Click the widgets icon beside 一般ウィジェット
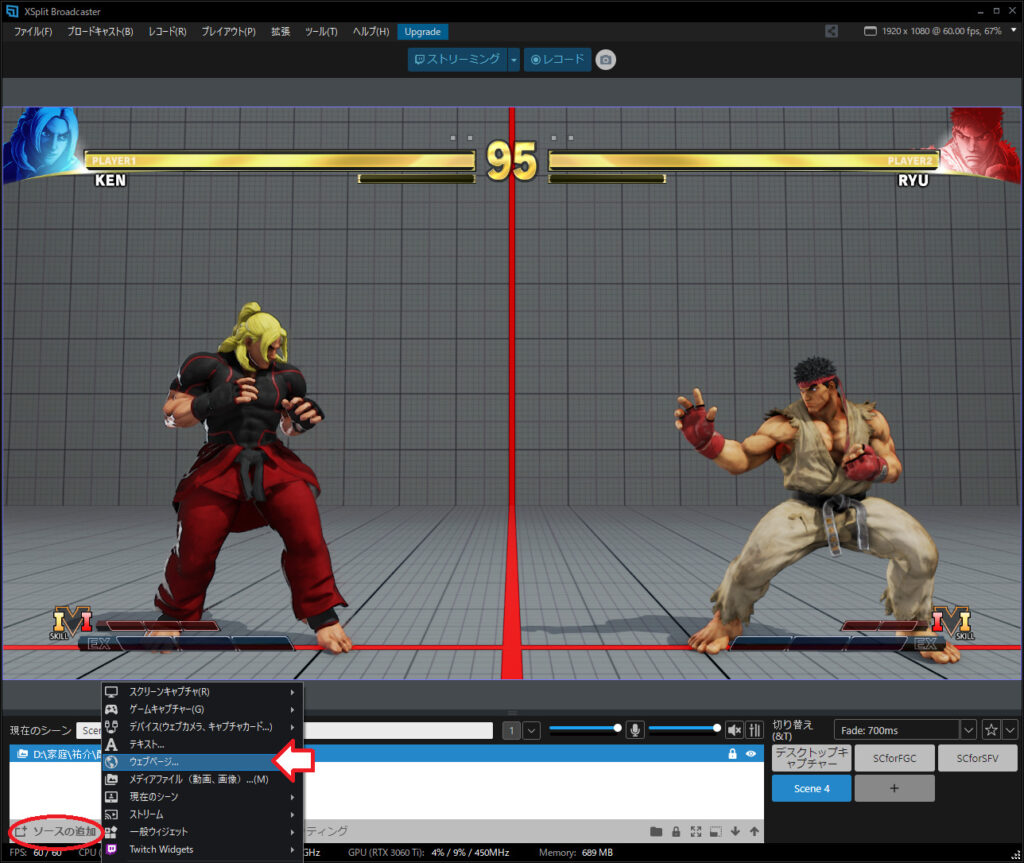The height and width of the screenshot is (863, 1024). click(112, 832)
